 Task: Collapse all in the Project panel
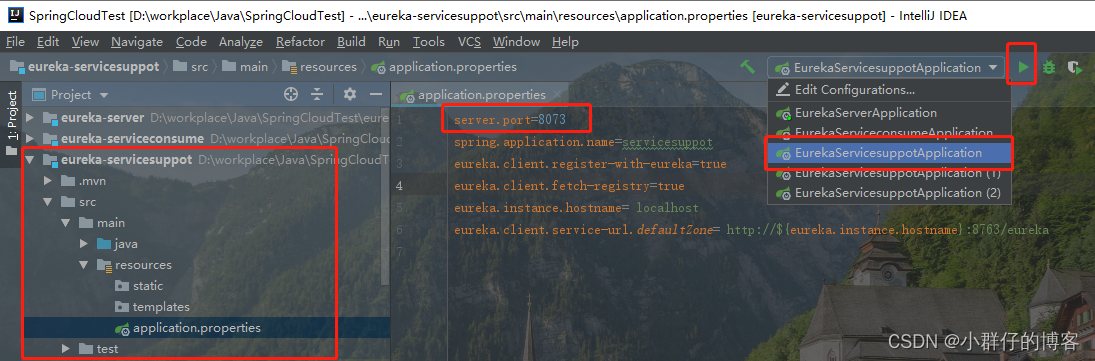tap(317, 94)
